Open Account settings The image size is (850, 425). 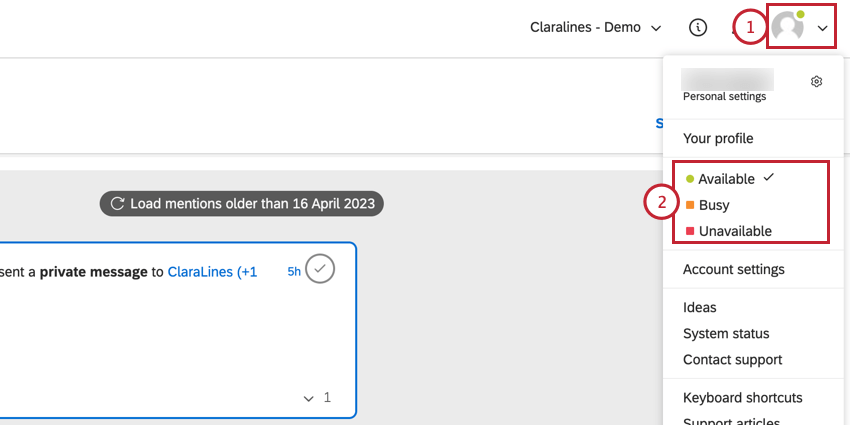click(x=733, y=269)
